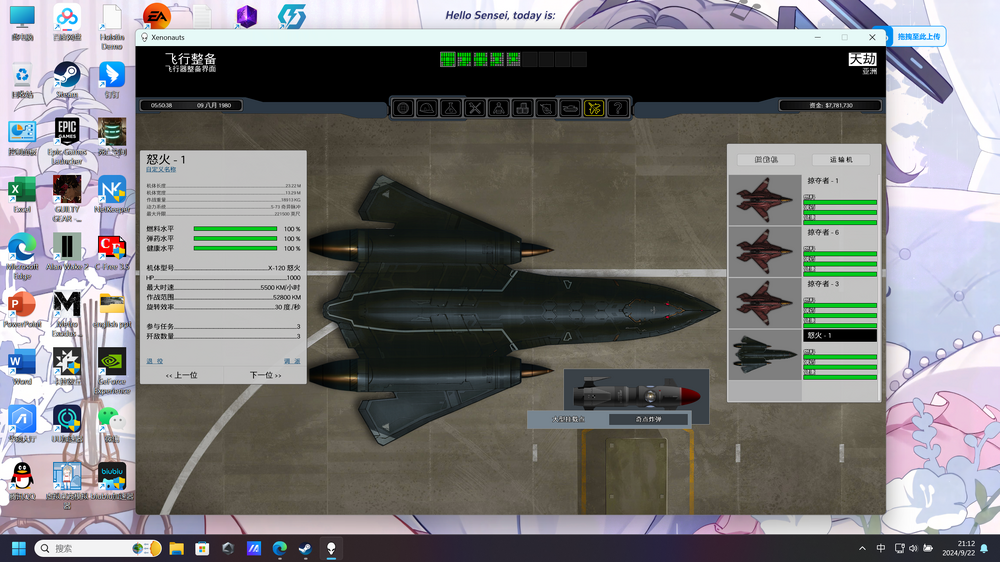Switch to the left aircraft list tab

coord(766,159)
